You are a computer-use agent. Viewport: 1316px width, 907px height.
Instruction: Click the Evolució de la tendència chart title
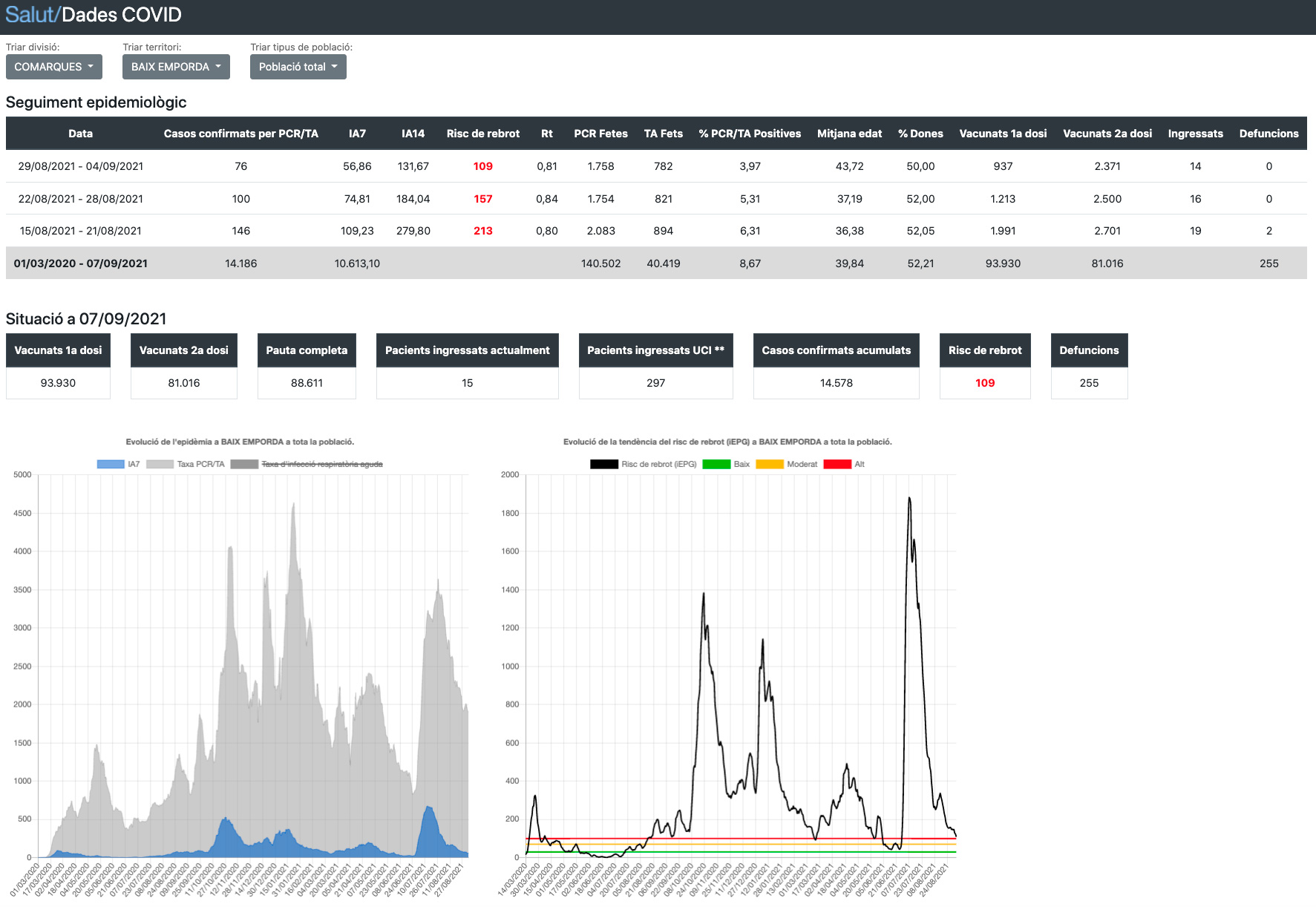tap(727, 442)
